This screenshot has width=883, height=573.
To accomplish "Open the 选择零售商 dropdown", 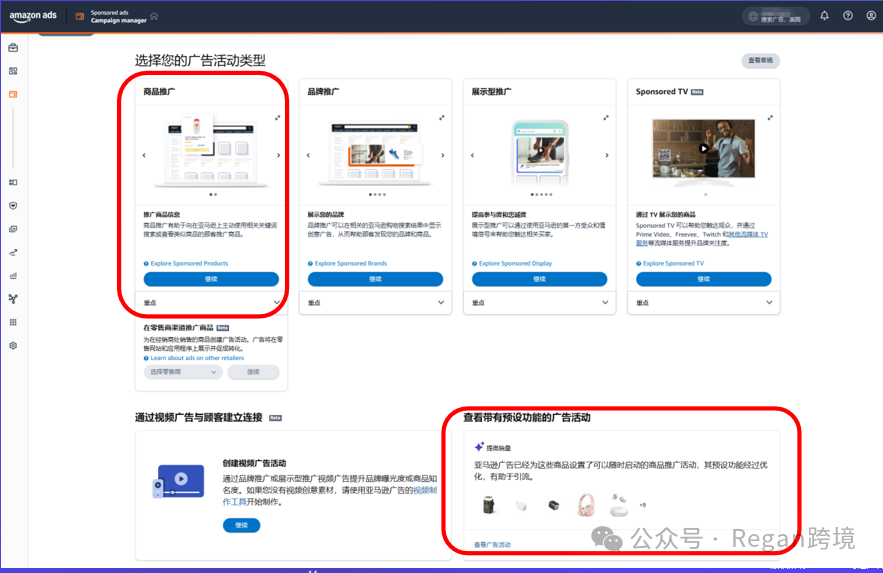I will [x=183, y=372].
